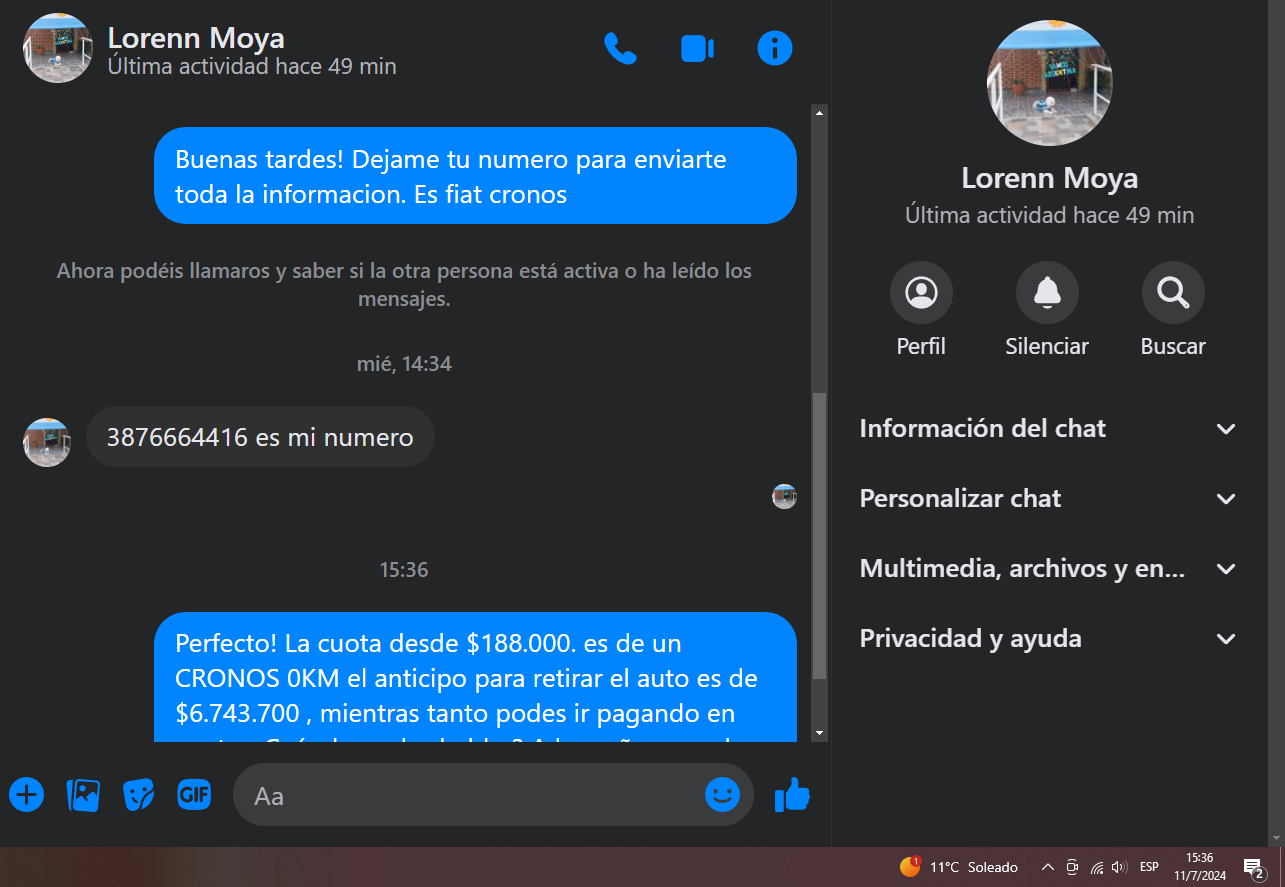Image resolution: width=1285 pixels, height=887 pixels.
Task: Attach a photo using the image icon
Action: pyautogui.click(x=83, y=795)
